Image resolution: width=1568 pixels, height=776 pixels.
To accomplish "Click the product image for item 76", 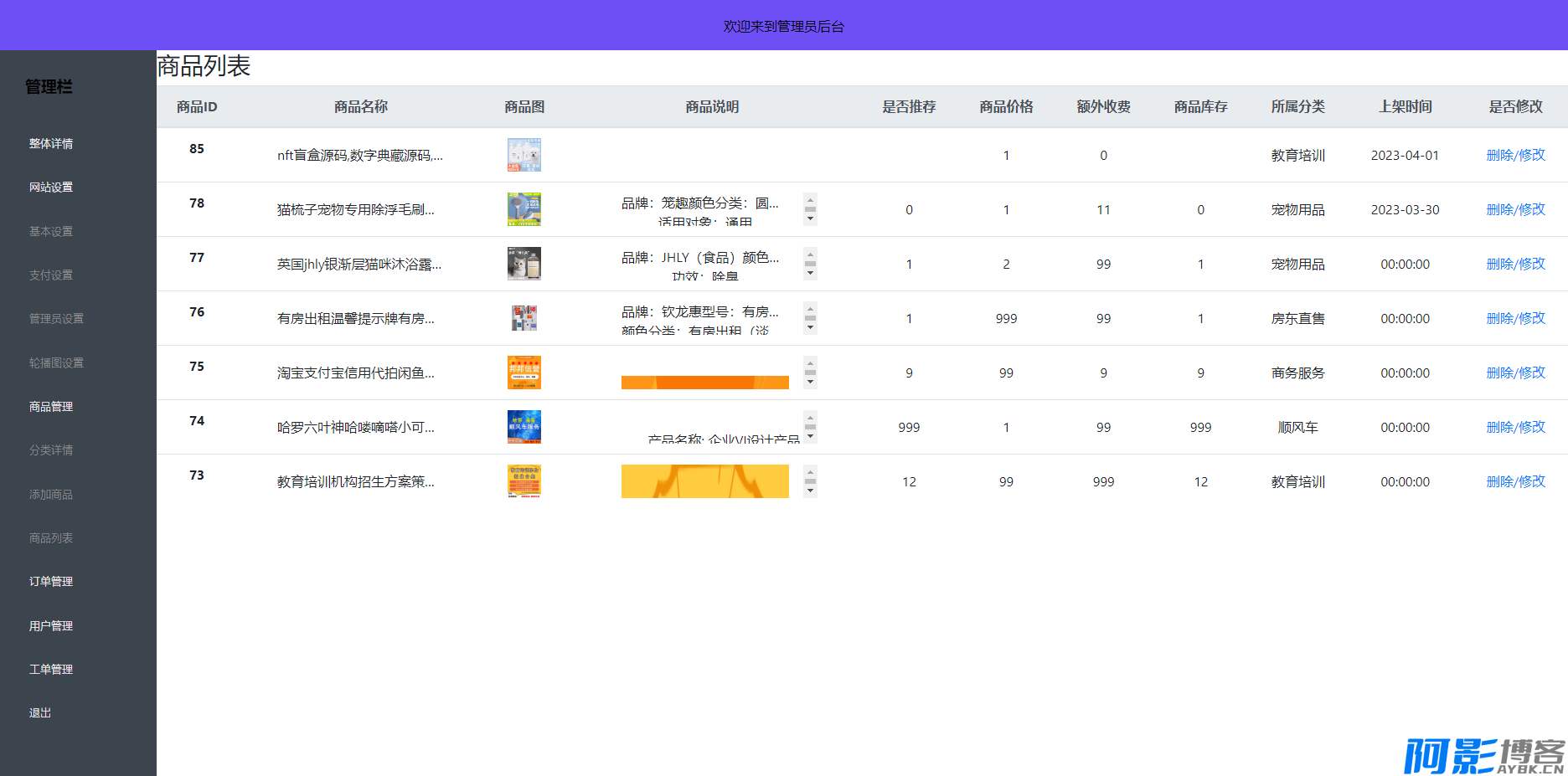I will coord(524,318).
